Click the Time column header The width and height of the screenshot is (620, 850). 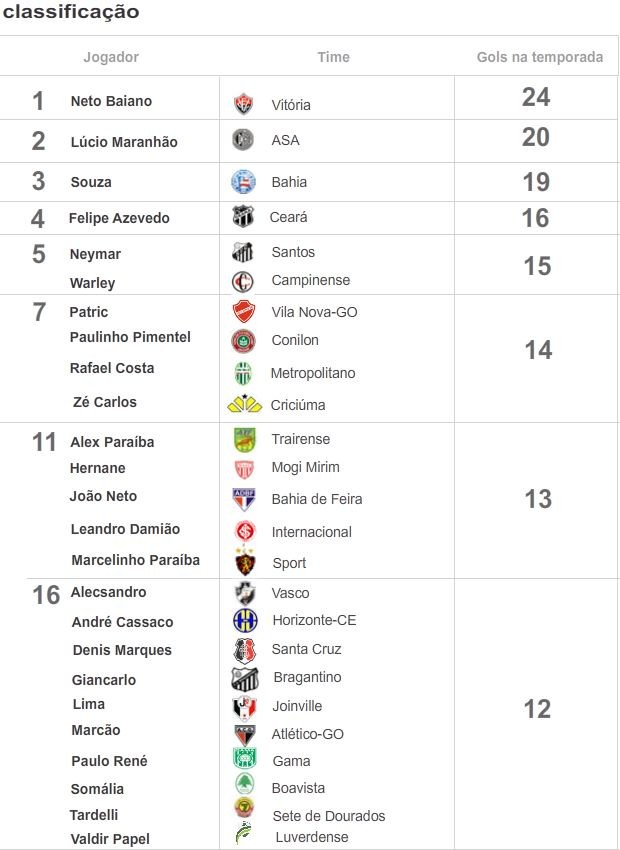pos(333,57)
